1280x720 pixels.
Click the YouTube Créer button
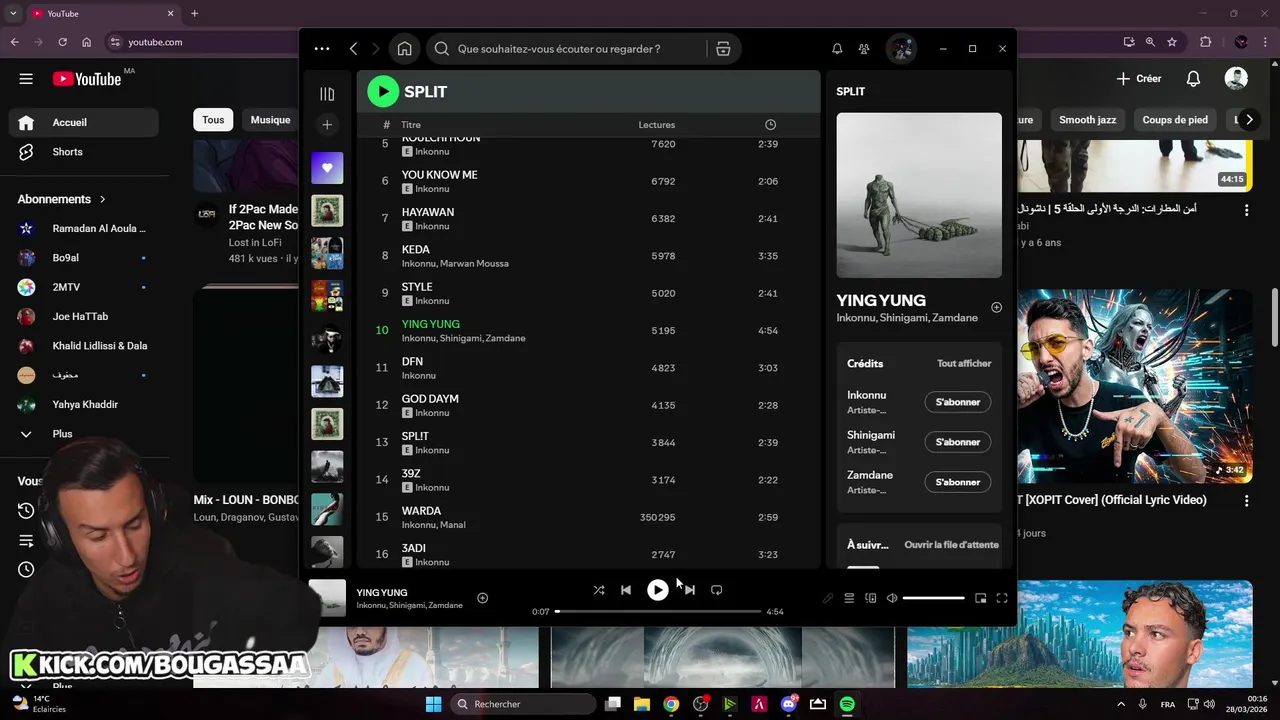tap(1139, 79)
